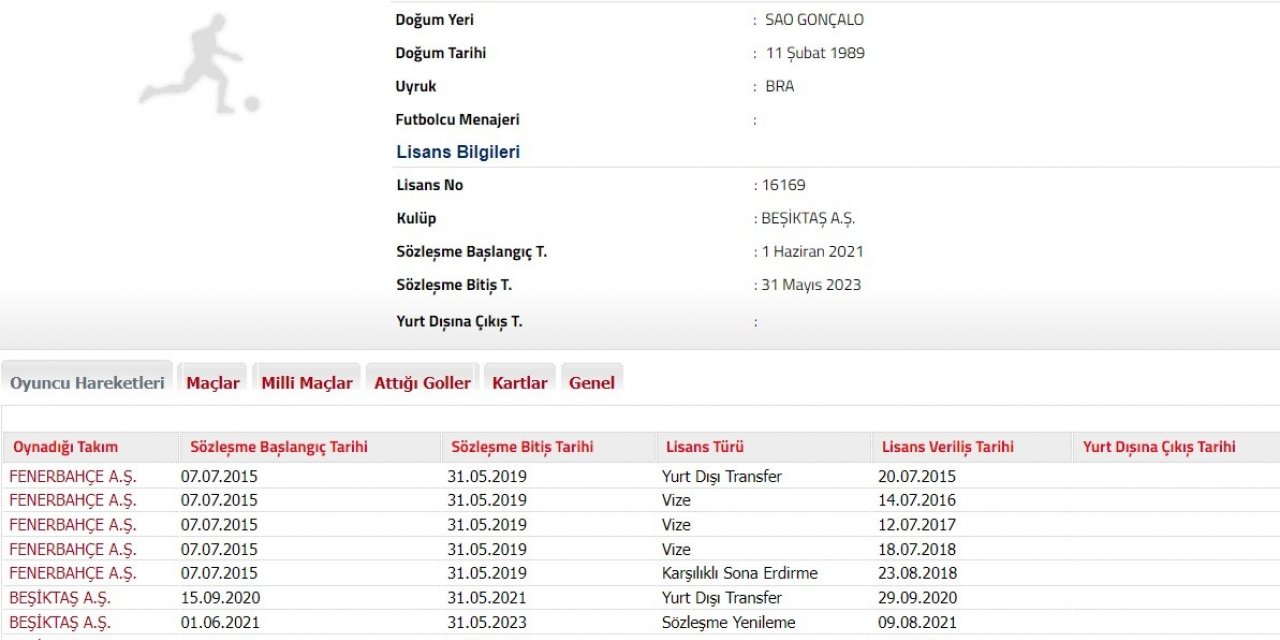The width and height of the screenshot is (1280, 640).
Task: Open Fenerbahçe A.Ş. link in Karşılıklı Sona Erdirme row
Action: coord(73,573)
